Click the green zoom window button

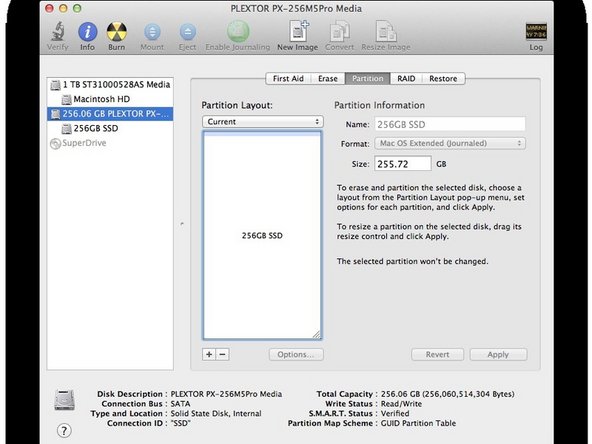[x=77, y=8]
